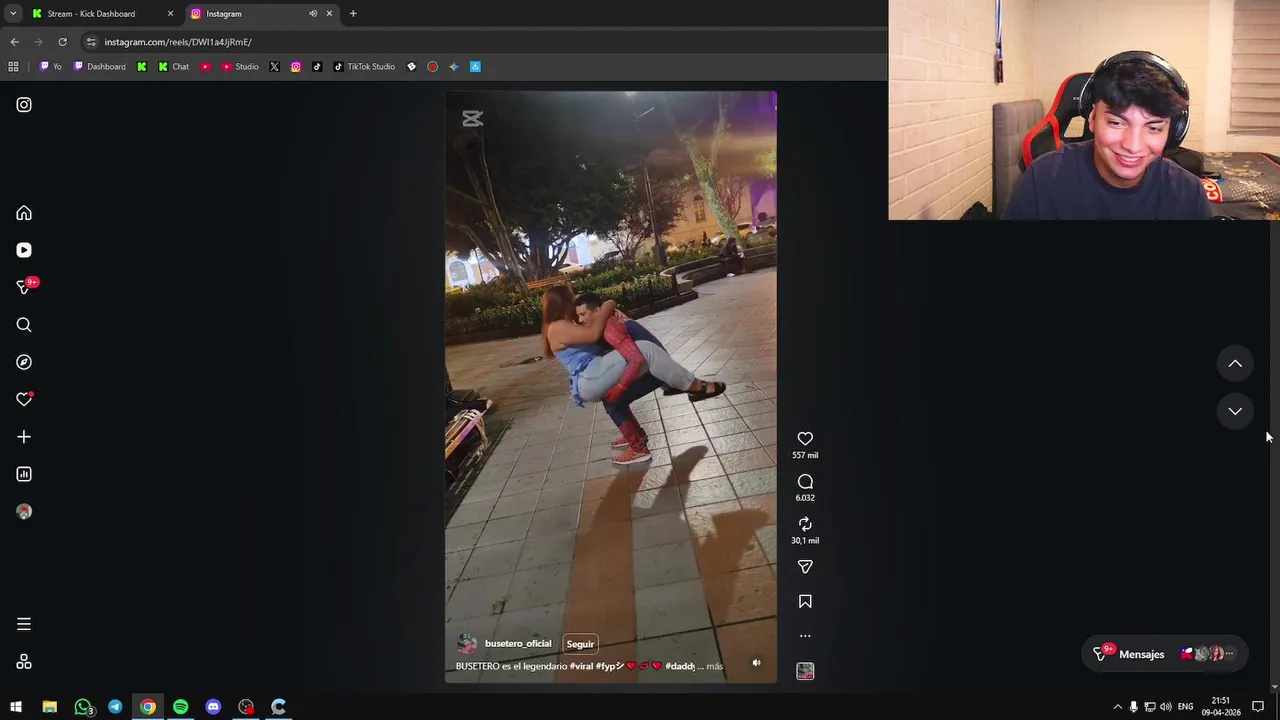Open the Windows Start menu
1280x720 pixels.
tap(16, 707)
